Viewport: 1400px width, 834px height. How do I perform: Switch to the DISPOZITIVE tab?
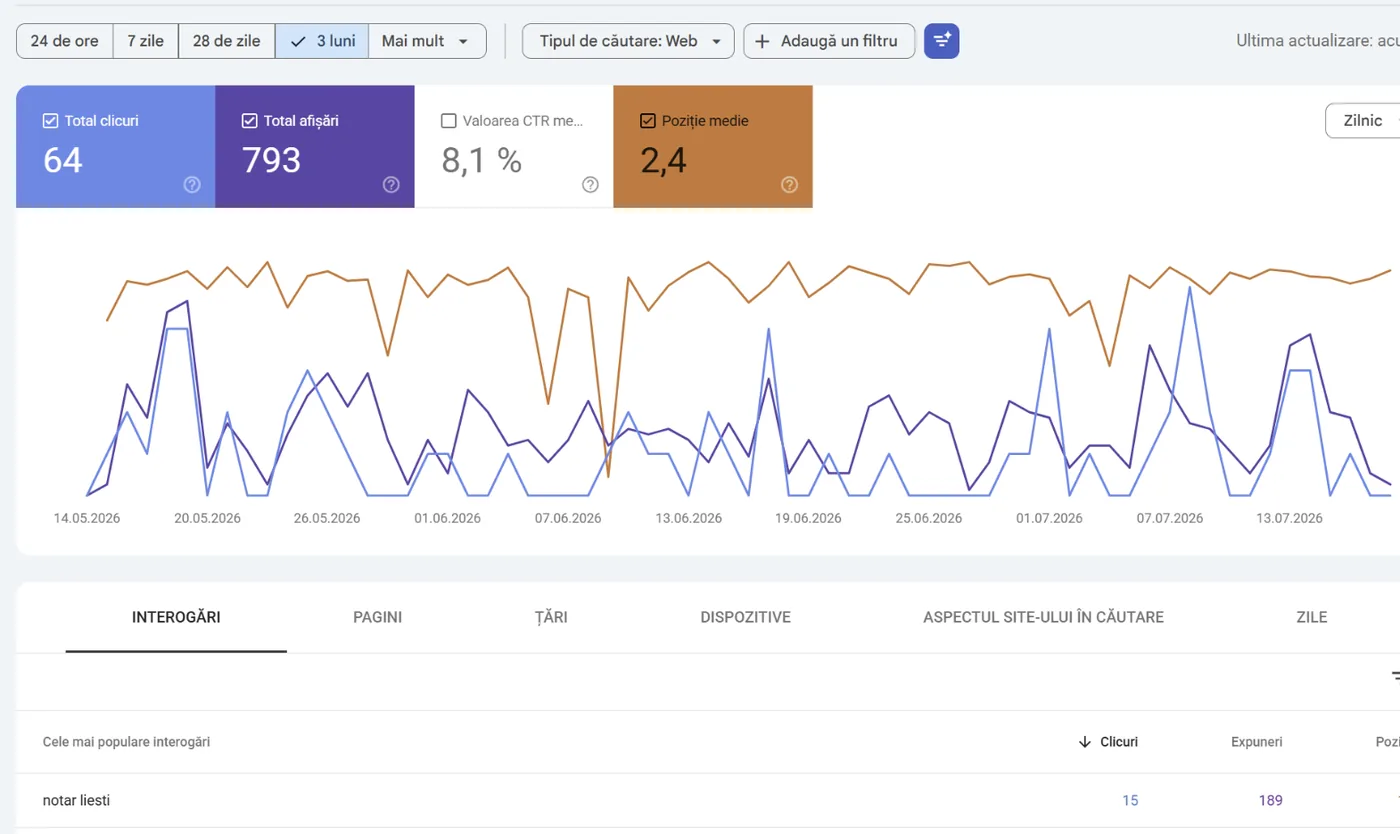coord(746,617)
